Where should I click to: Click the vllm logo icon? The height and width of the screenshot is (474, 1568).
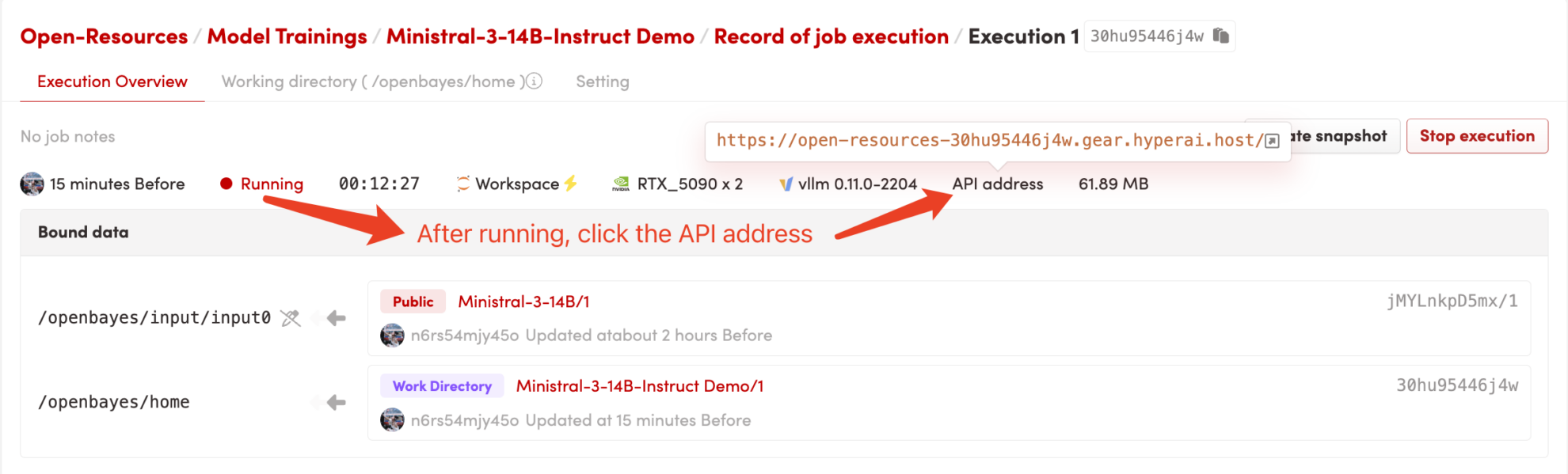(x=786, y=184)
